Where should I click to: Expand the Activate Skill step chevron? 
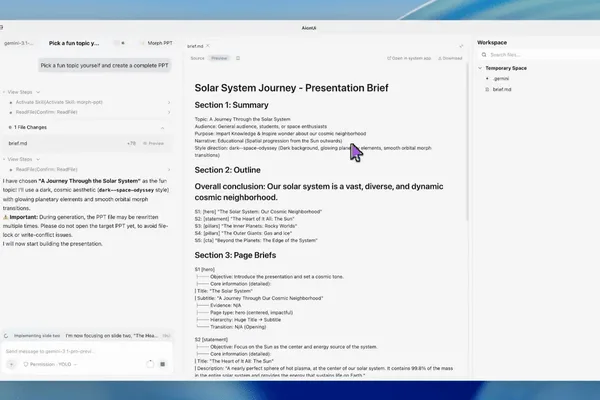coord(169,102)
